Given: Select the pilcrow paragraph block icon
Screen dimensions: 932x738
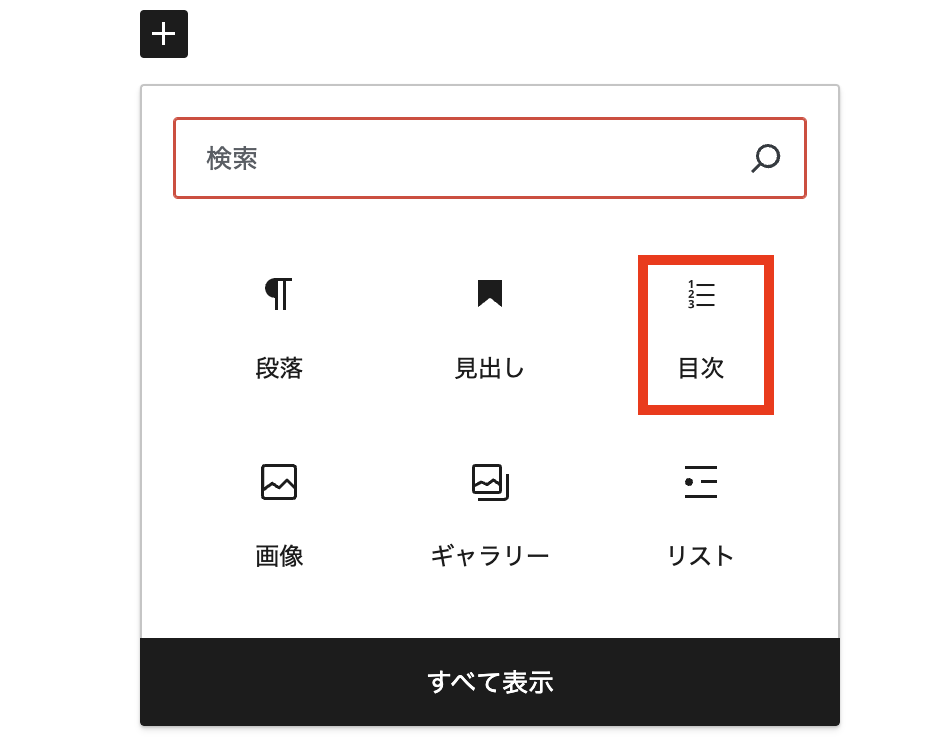Looking at the screenshot, I should [279, 293].
